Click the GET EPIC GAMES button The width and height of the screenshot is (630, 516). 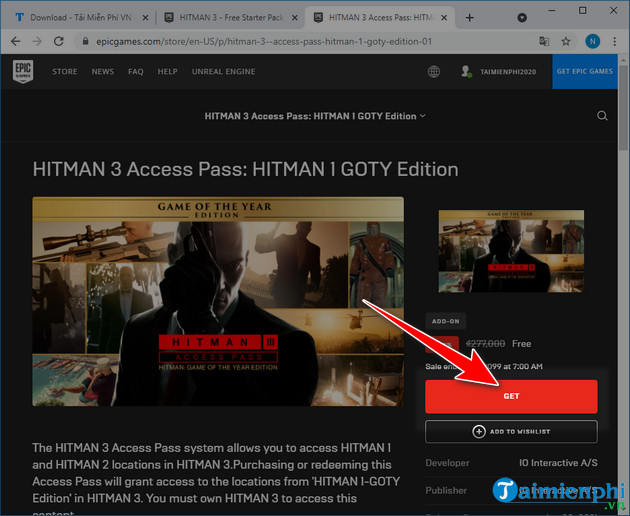pyautogui.click(x=585, y=72)
